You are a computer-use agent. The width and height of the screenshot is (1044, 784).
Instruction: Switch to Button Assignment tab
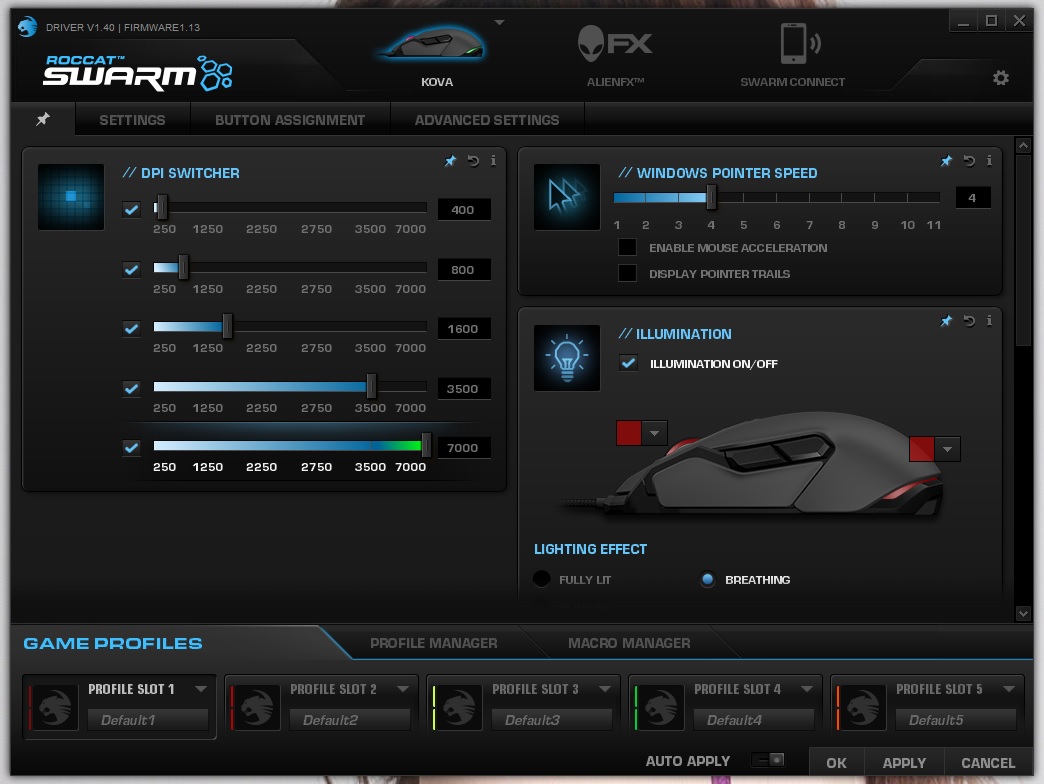point(290,120)
